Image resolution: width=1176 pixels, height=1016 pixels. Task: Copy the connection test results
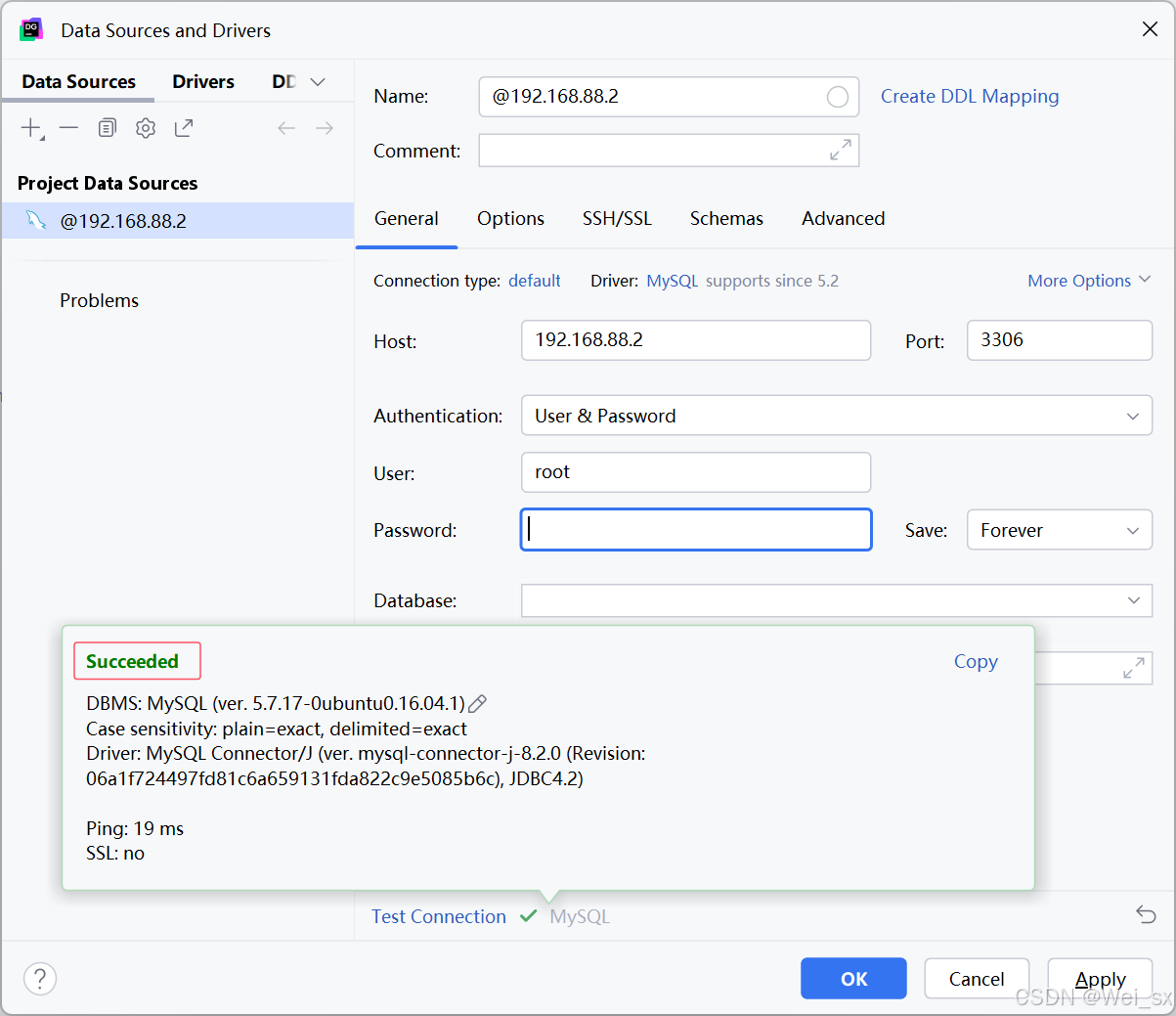pyautogui.click(x=975, y=661)
